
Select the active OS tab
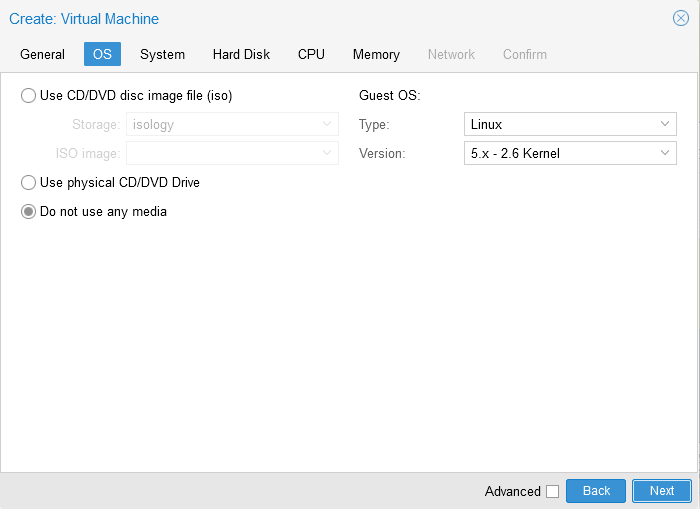(102, 54)
